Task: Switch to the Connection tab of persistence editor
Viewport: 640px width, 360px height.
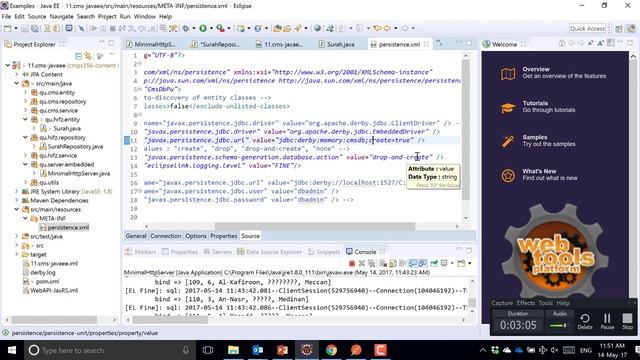Action: [165, 236]
